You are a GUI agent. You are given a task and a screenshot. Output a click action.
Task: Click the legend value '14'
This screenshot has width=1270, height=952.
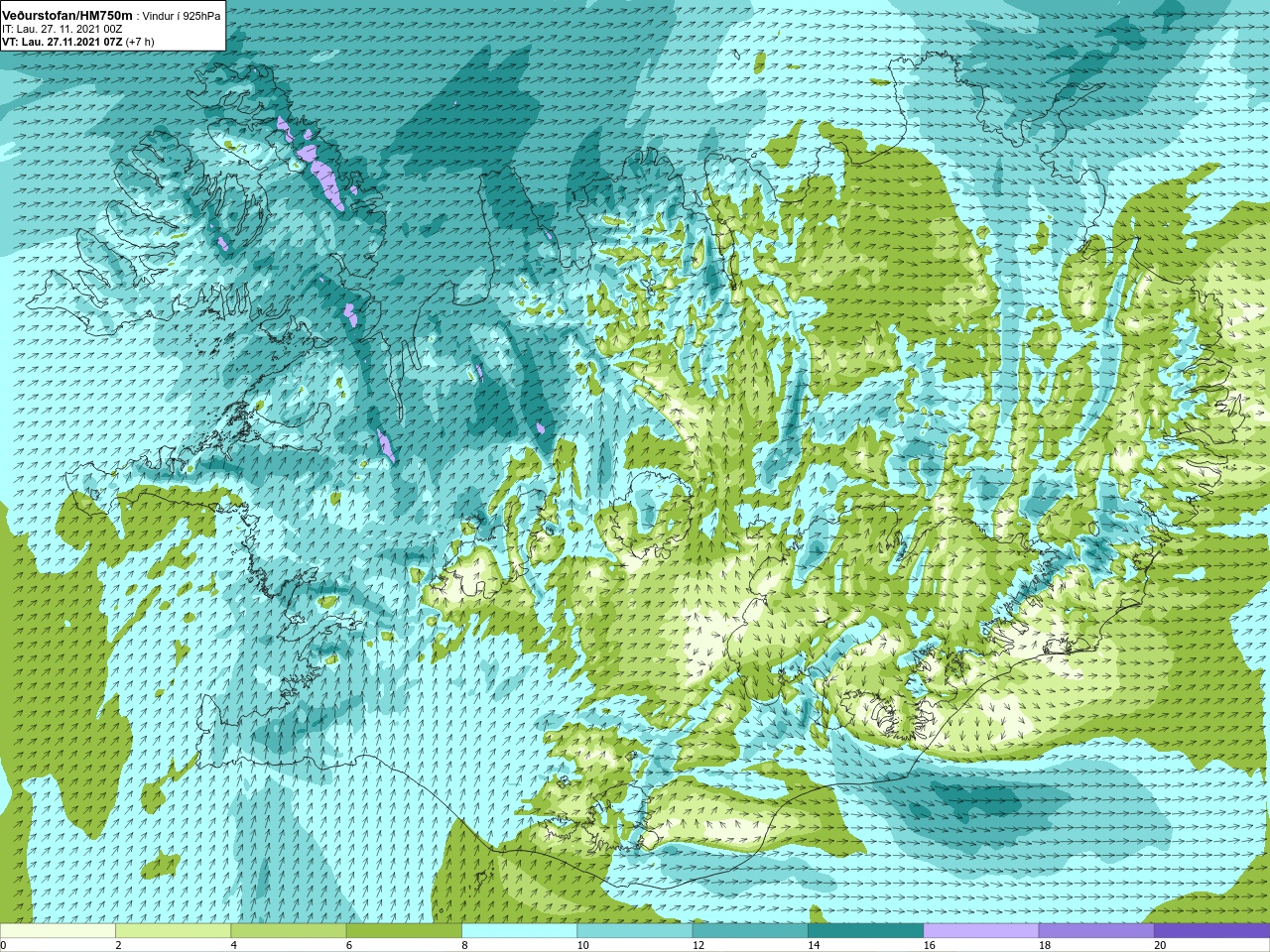814,945
